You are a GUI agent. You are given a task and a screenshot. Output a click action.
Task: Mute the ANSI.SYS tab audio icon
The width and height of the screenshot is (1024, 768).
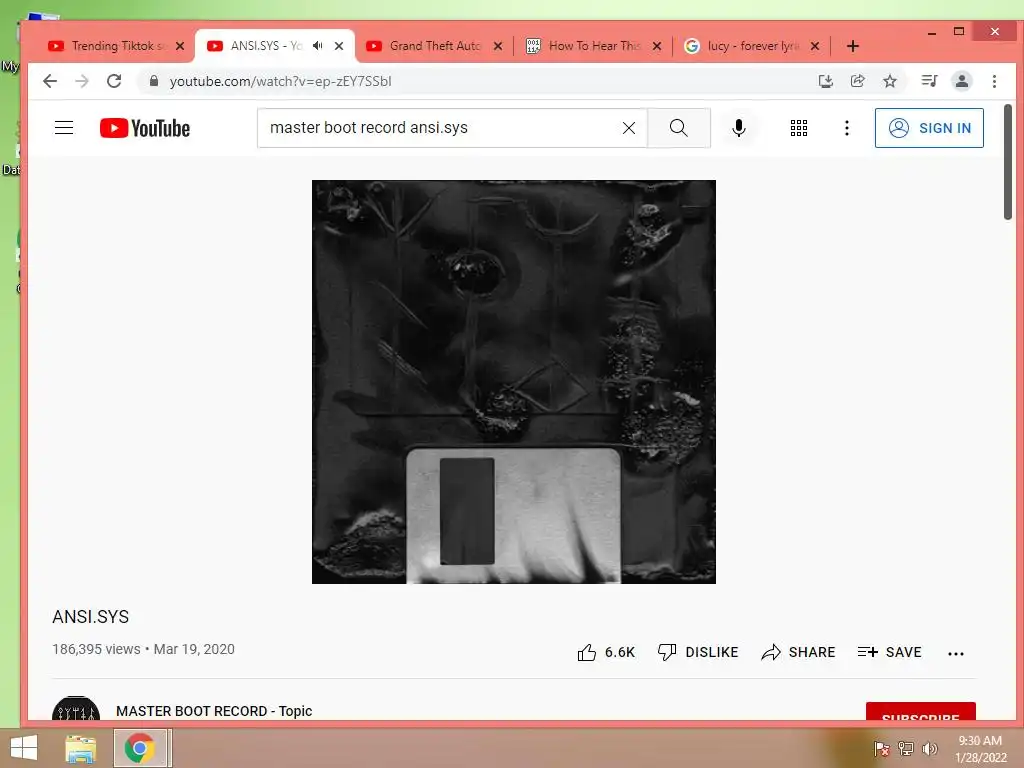(317, 46)
